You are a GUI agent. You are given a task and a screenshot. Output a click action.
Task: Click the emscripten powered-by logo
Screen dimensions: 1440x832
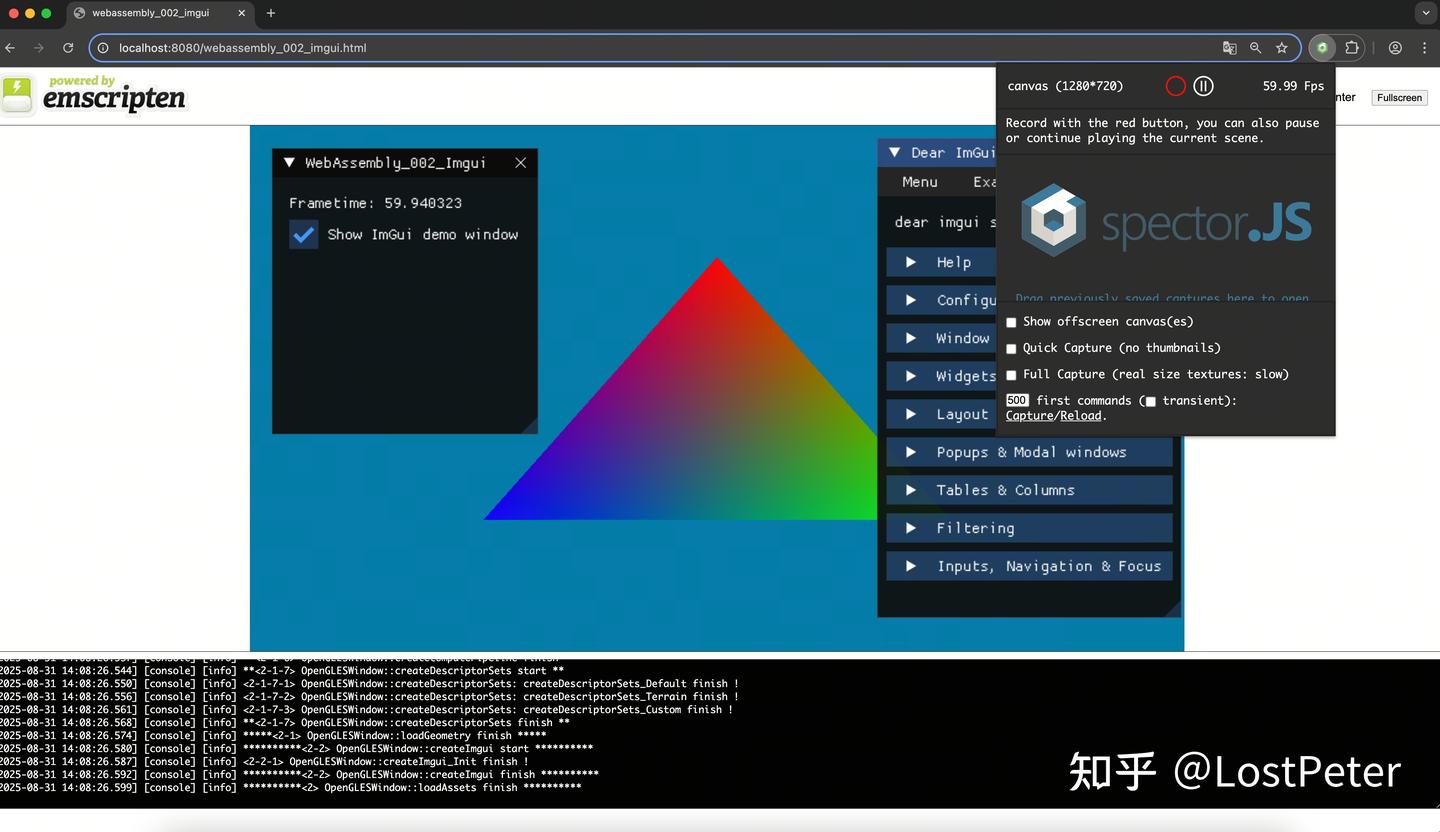pos(95,94)
